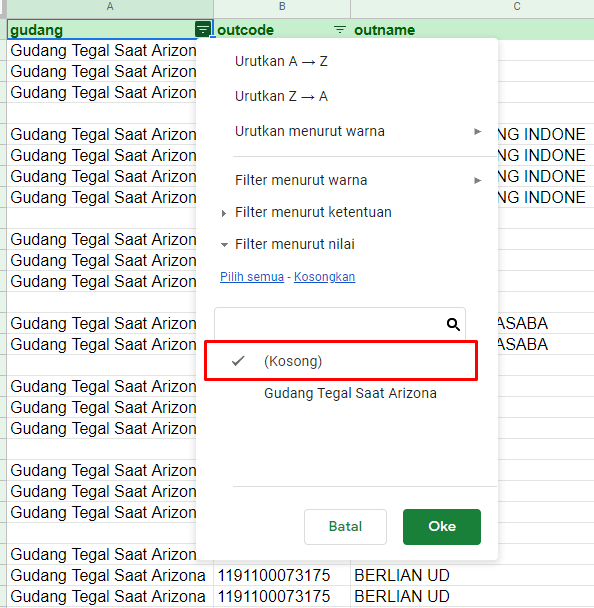The height and width of the screenshot is (608, 594).
Task: Choose Urutkan Z → A
Action: (x=281, y=96)
